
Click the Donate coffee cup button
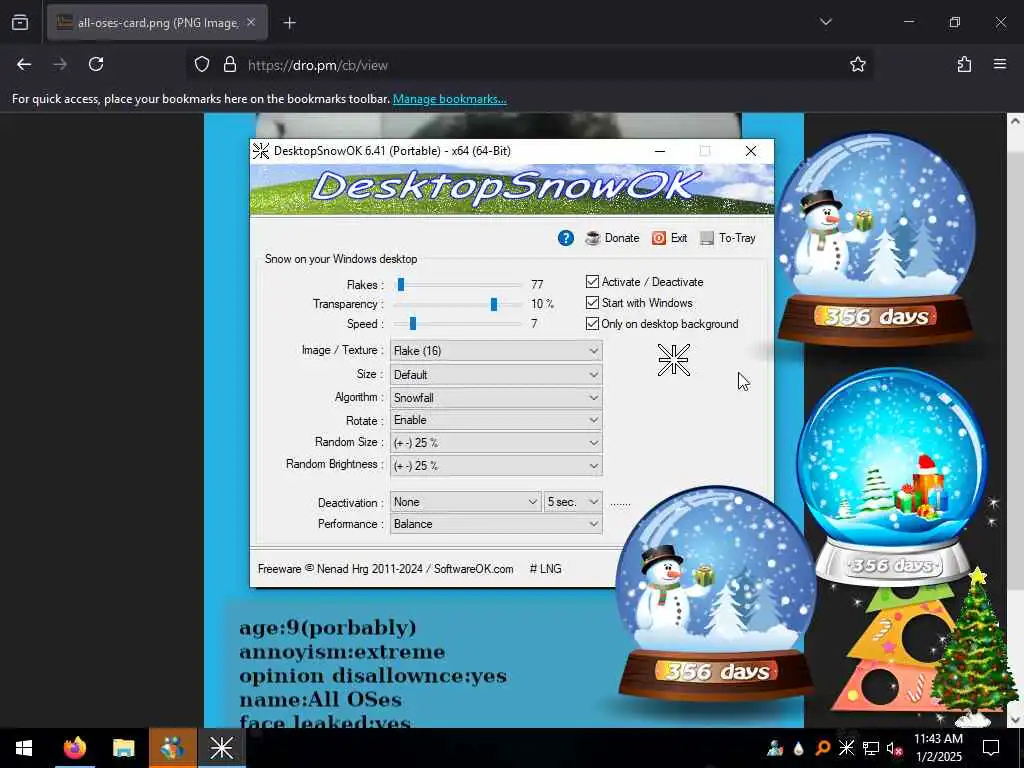pyautogui.click(x=612, y=238)
